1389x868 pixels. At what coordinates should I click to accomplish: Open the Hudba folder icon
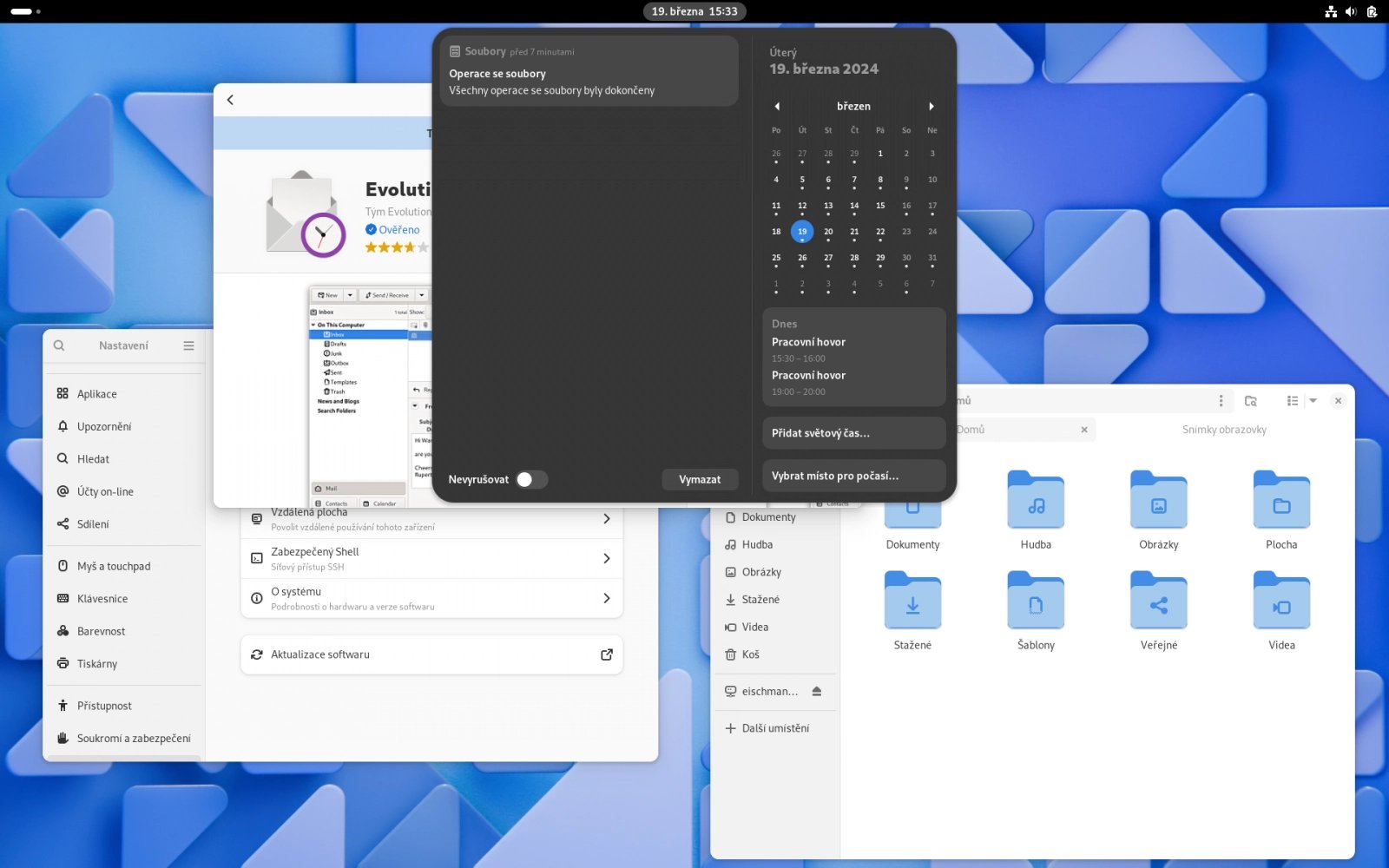coord(1036,500)
